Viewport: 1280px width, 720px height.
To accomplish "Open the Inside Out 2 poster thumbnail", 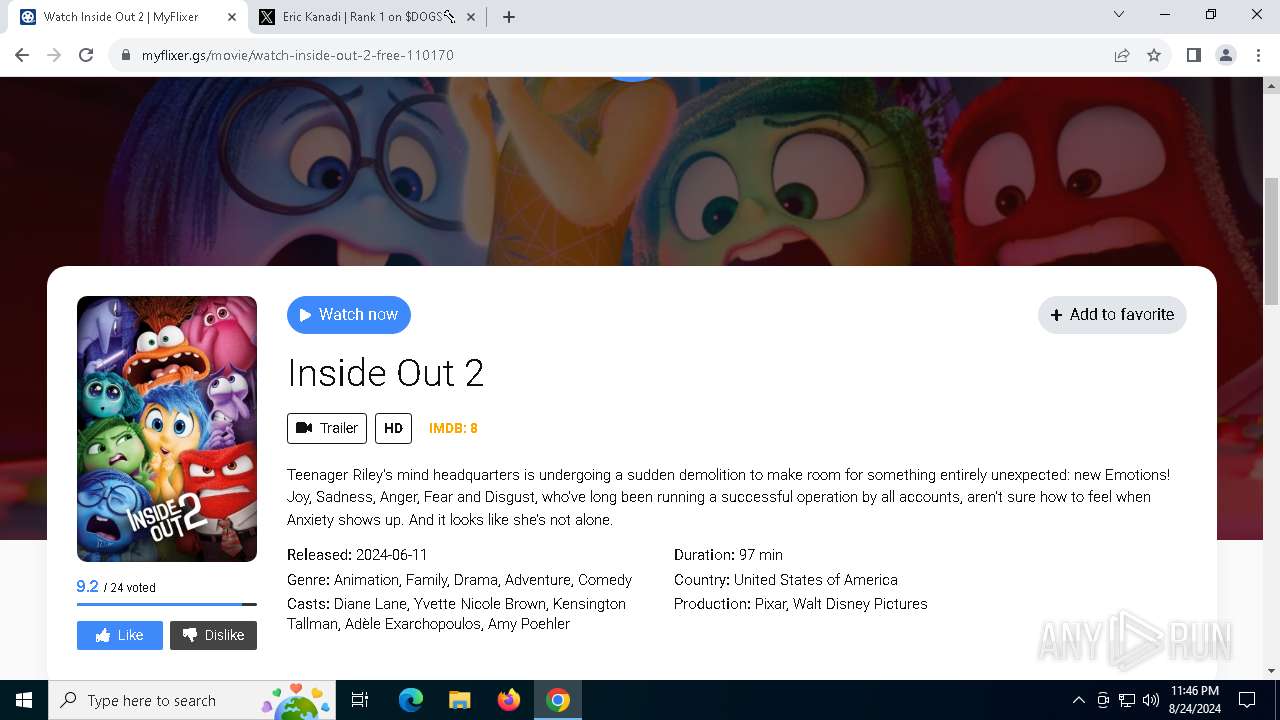I will click(x=167, y=429).
